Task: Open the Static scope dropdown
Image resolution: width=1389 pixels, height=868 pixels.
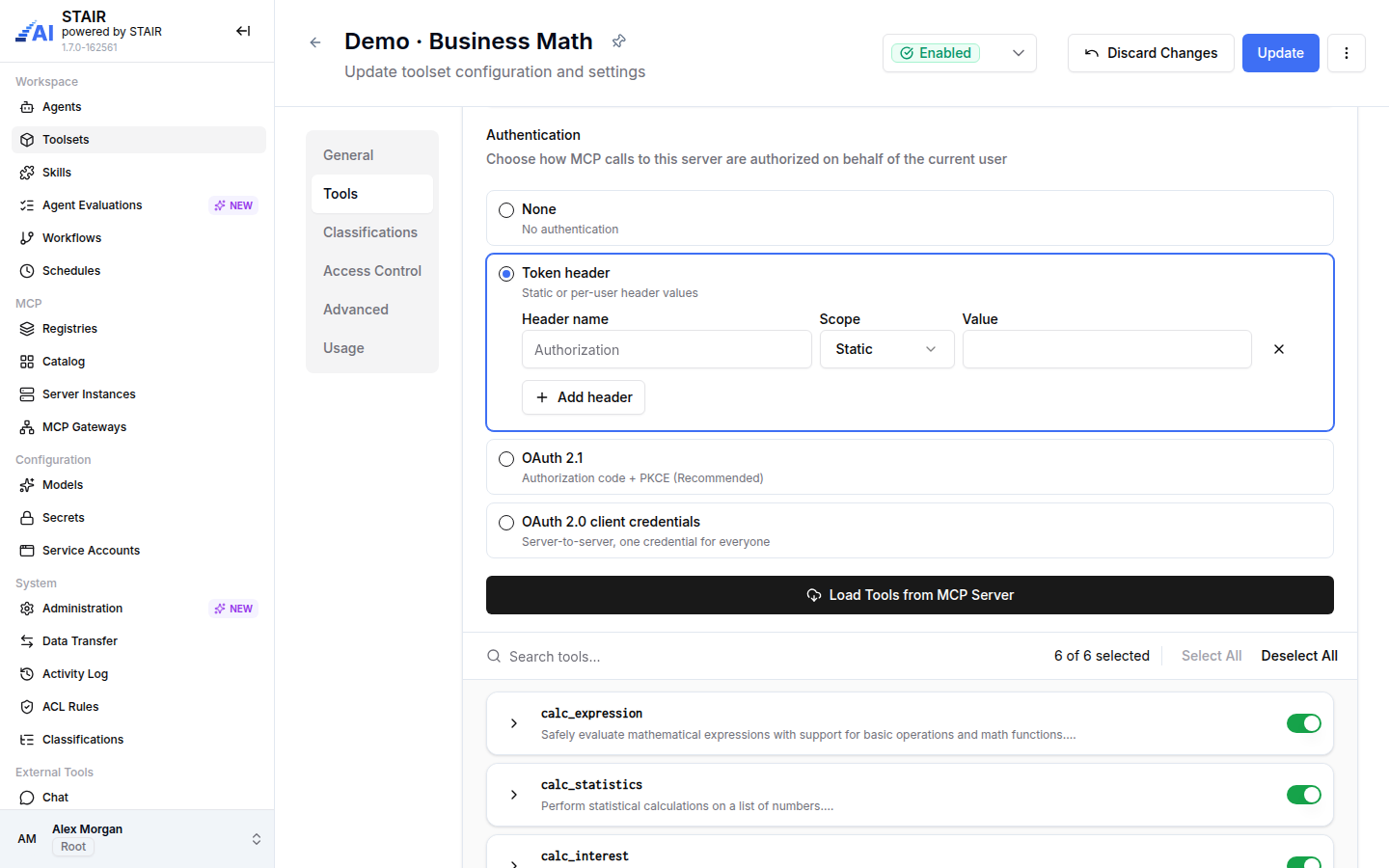Action: (887, 349)
